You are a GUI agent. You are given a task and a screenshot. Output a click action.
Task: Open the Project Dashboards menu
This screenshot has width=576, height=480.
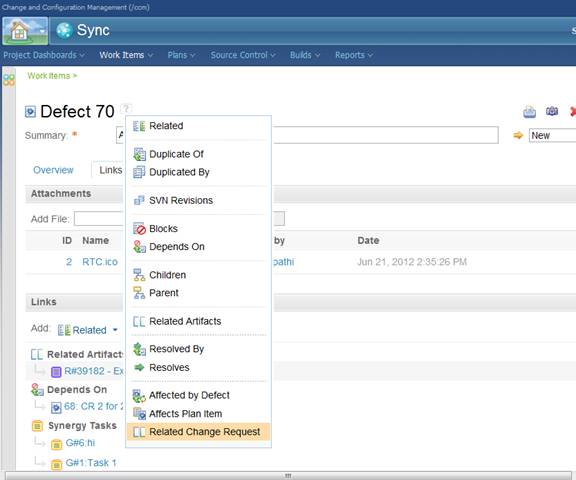(x=44, y=55)
